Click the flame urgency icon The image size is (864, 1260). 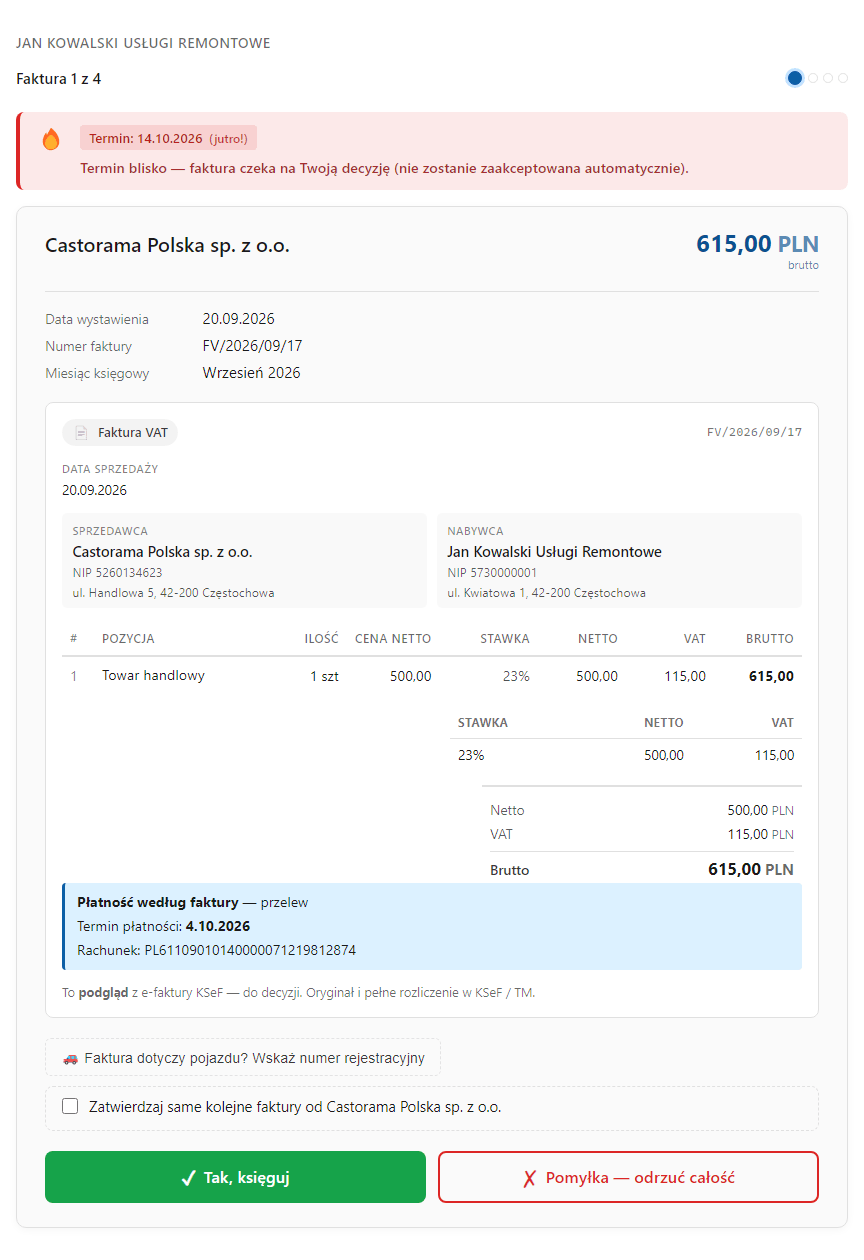click(x=51, y=139)
